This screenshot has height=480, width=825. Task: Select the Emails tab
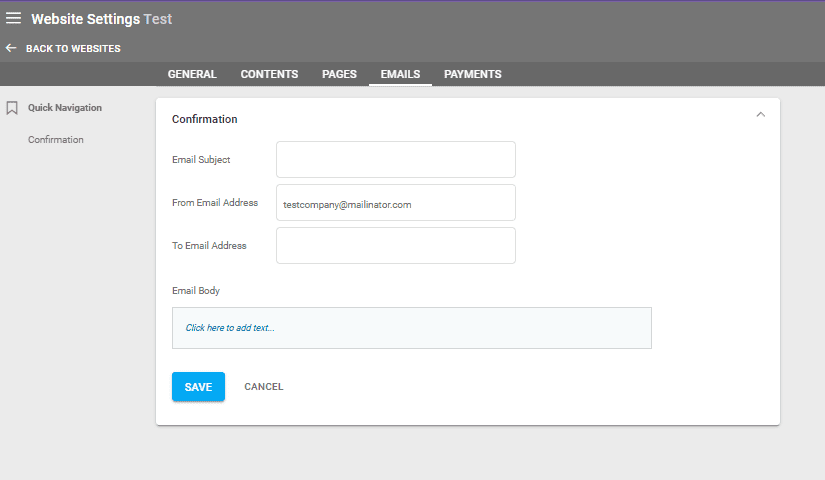click(400, 74)
